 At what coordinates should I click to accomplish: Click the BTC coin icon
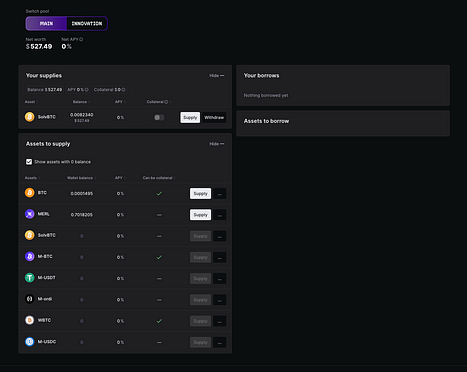(30, 193)
